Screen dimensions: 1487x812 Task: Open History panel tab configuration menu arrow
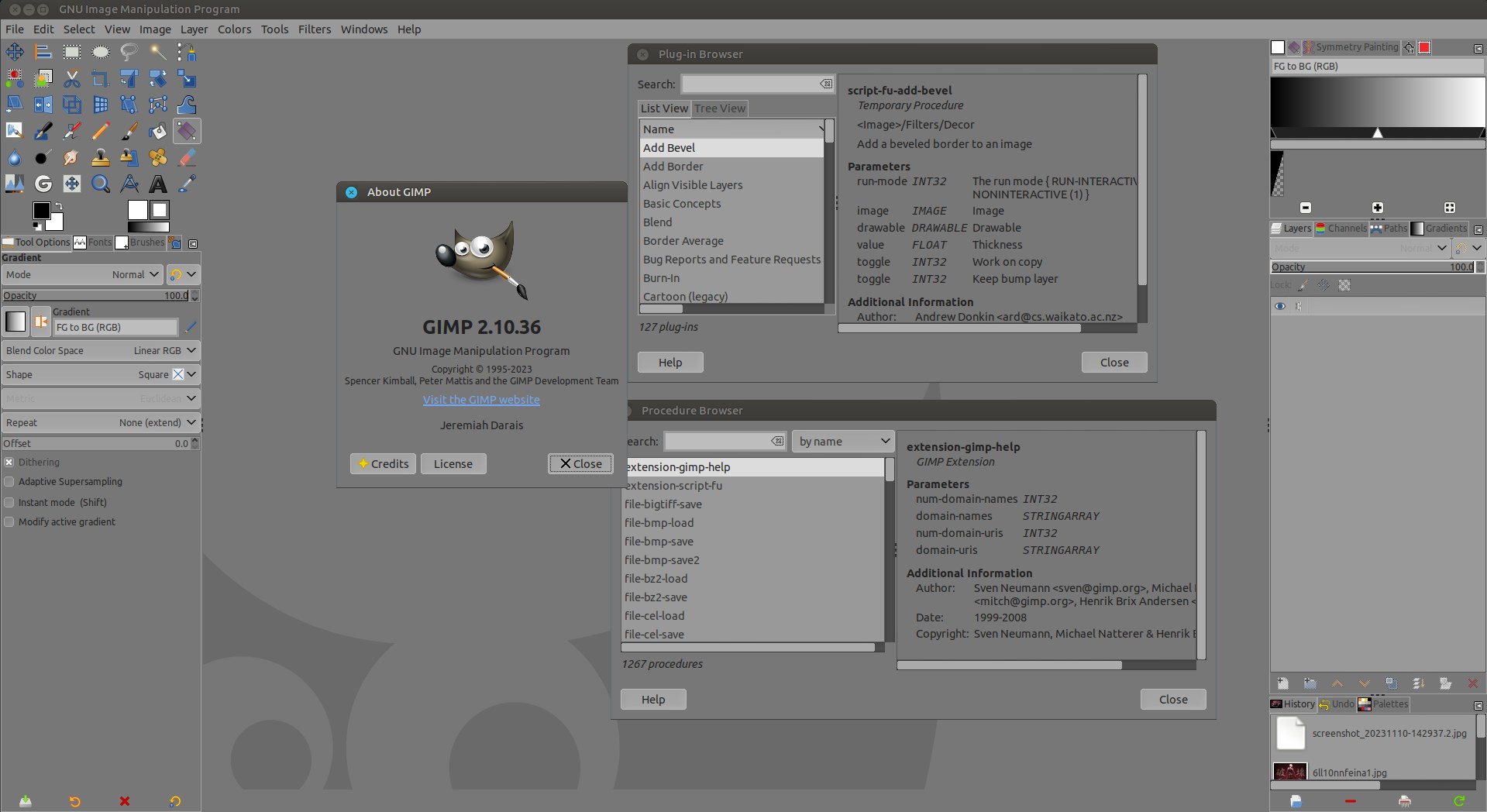pyautogui.click(x=1478, y=705)
